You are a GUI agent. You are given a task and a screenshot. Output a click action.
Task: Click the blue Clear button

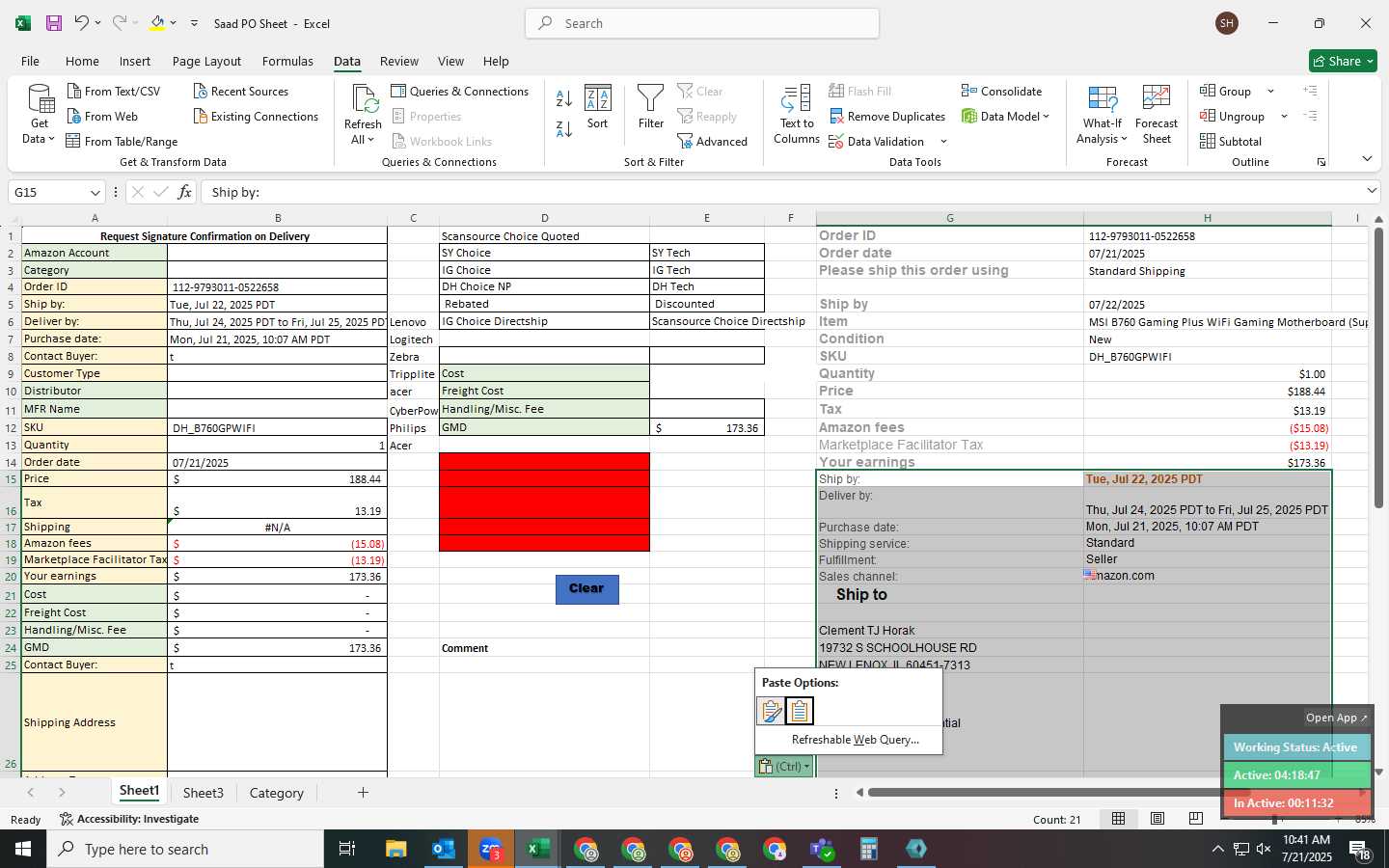click(586, 589)
